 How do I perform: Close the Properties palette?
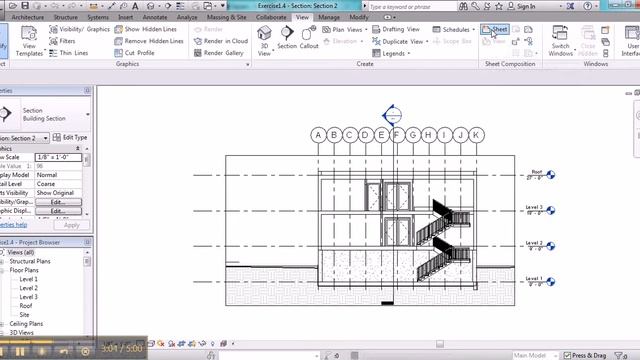pos(87,91)
